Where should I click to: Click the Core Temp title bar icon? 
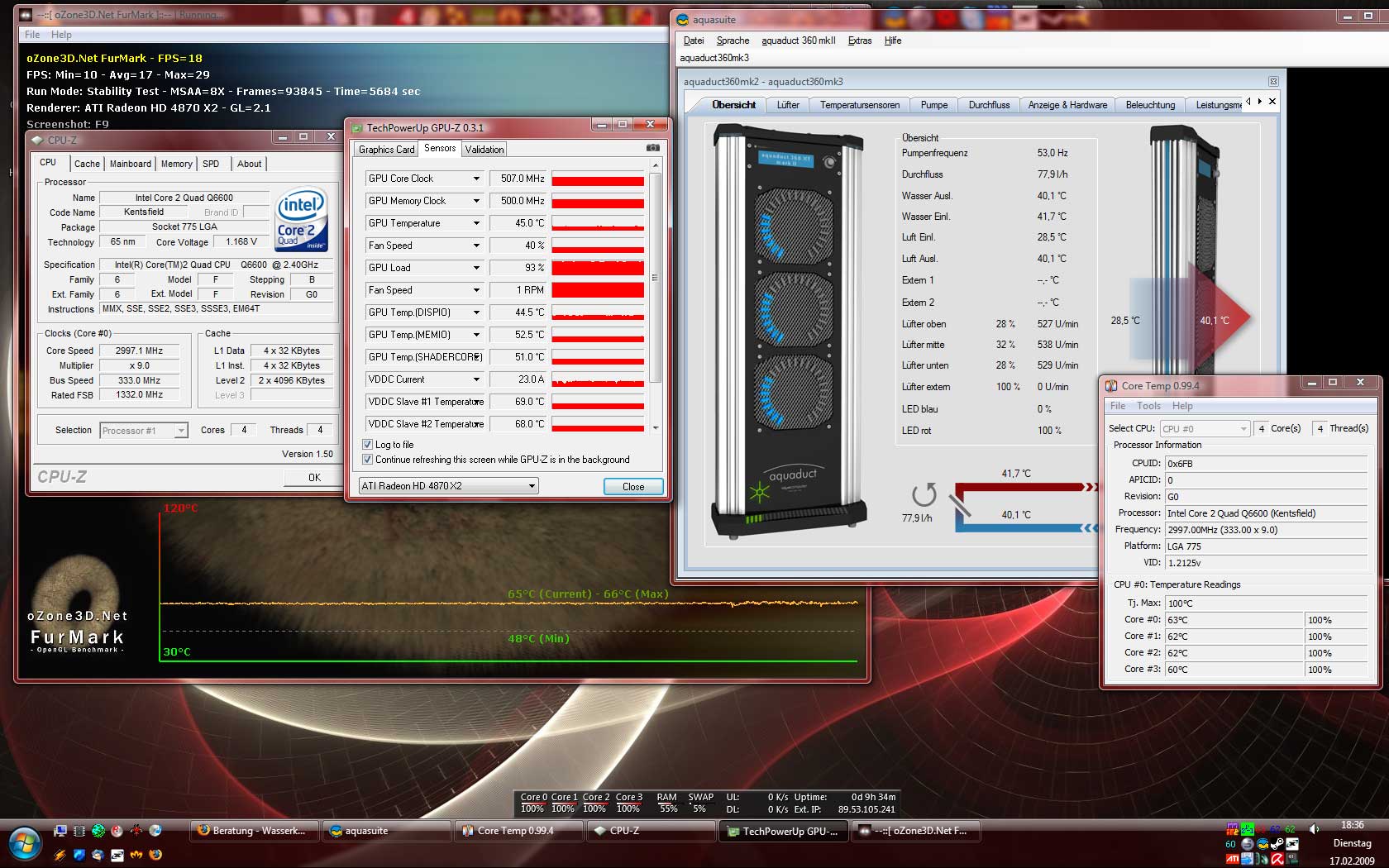click(x=1111, y=385)
